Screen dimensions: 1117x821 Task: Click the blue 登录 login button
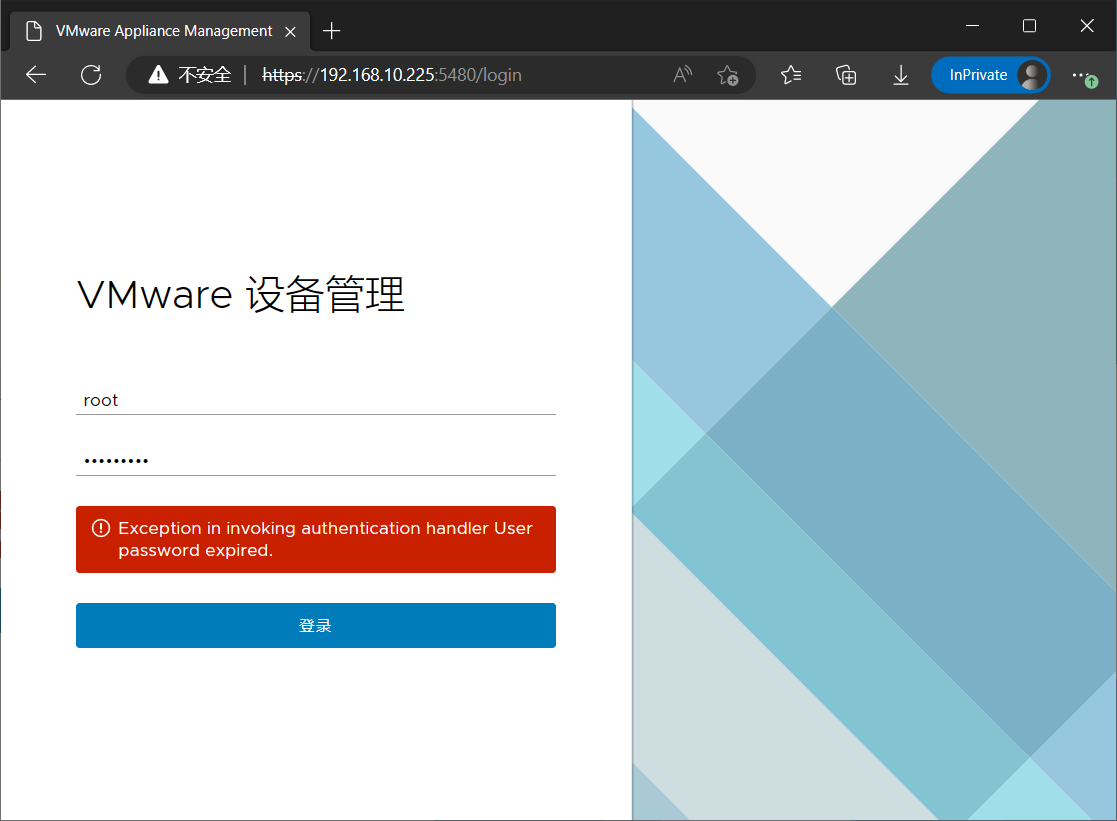pos(316,626)
